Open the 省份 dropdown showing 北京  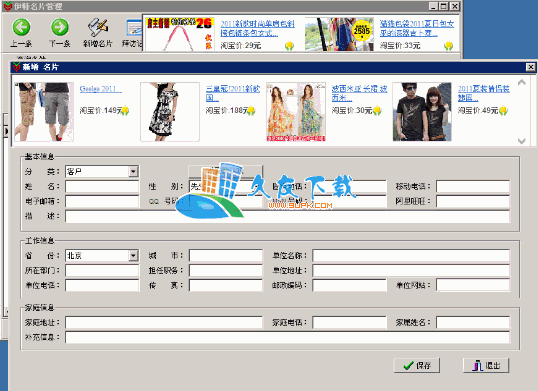[x=133, y=256]
